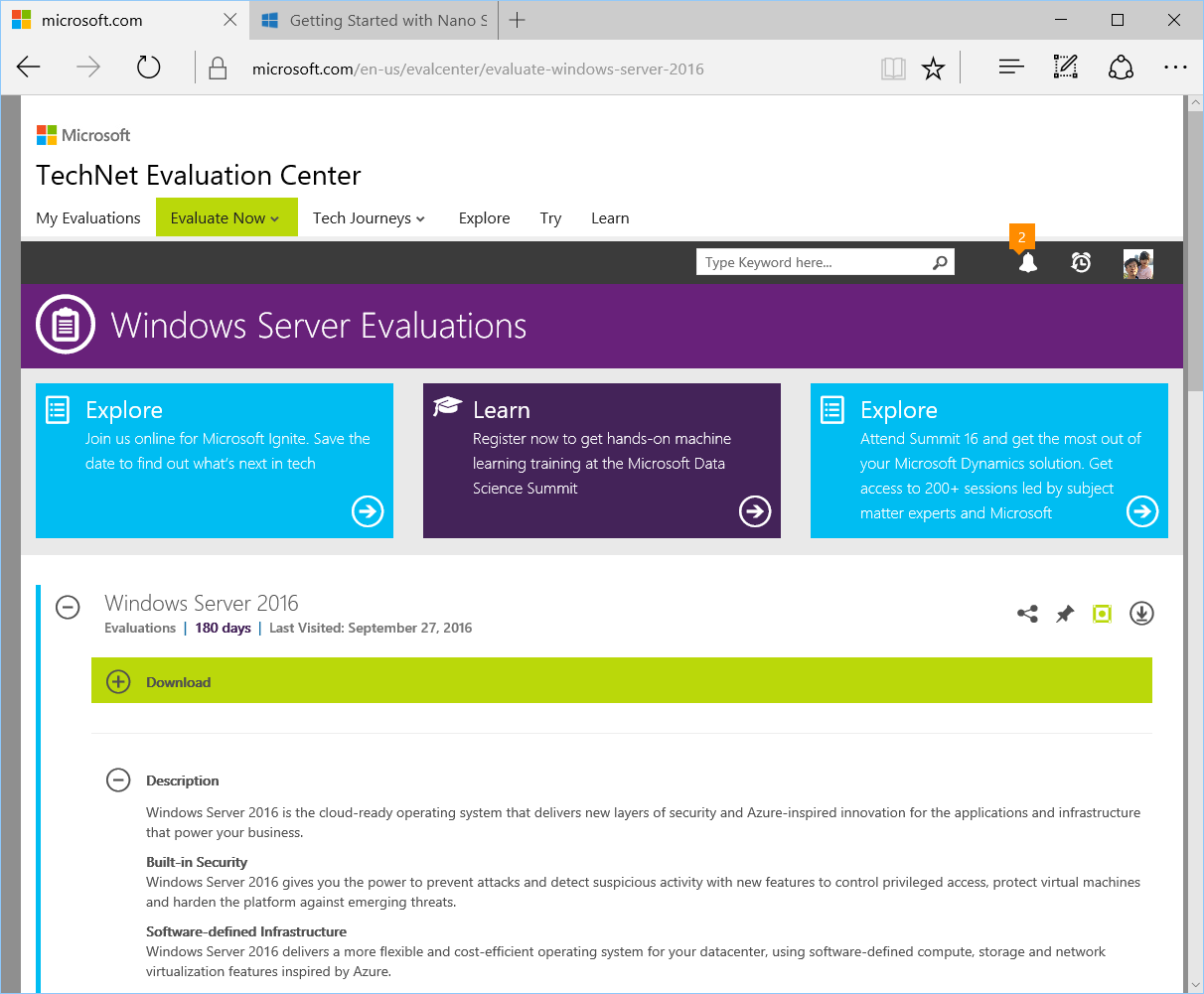Pin Windows Server 2016 evaluation
This screenshot has height=994, width=1204.
[x=1065, y=614]
